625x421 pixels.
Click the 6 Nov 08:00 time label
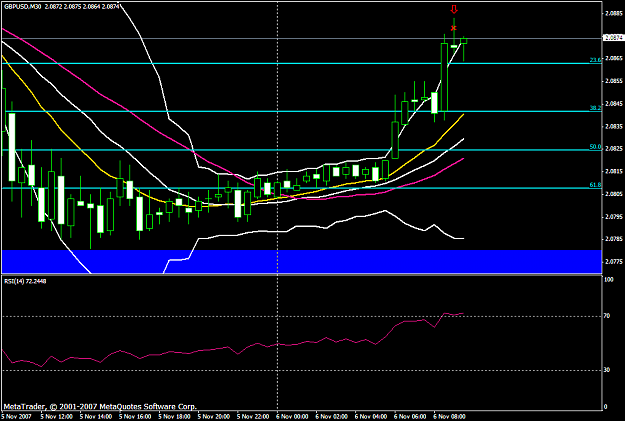pyautogui.click(x=450, y=417)
